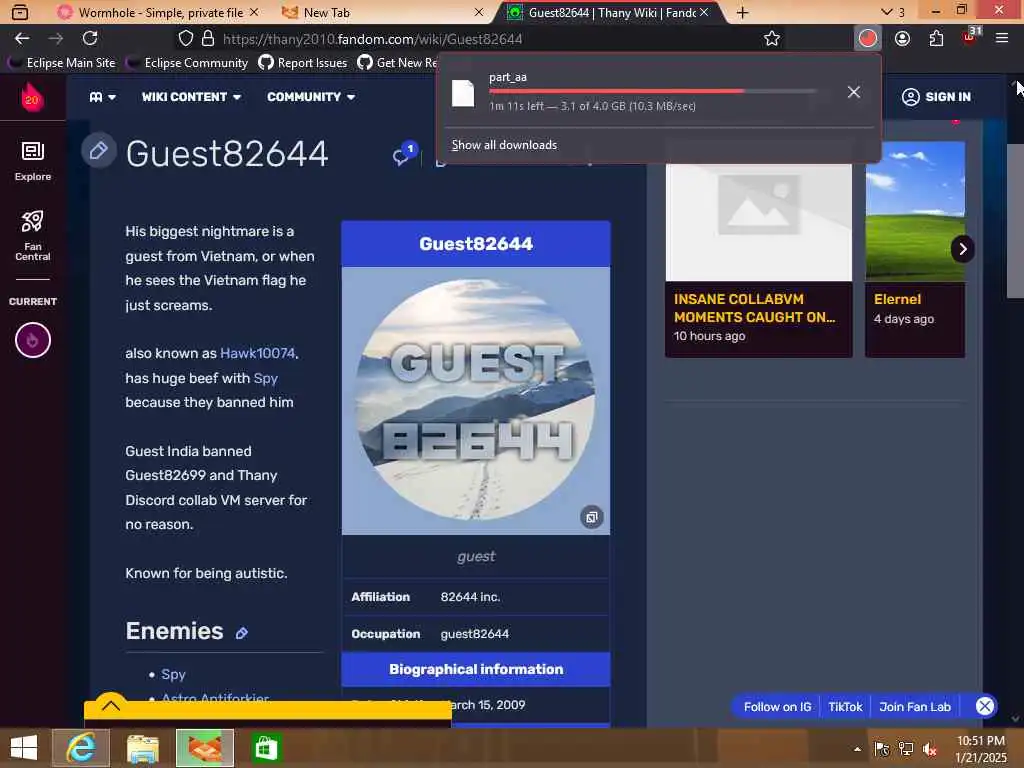Image resolution: width=1024 pixels, height=768 pixels.
Task: Open the Get New Re… bookmark
Action: coord(397,63)
